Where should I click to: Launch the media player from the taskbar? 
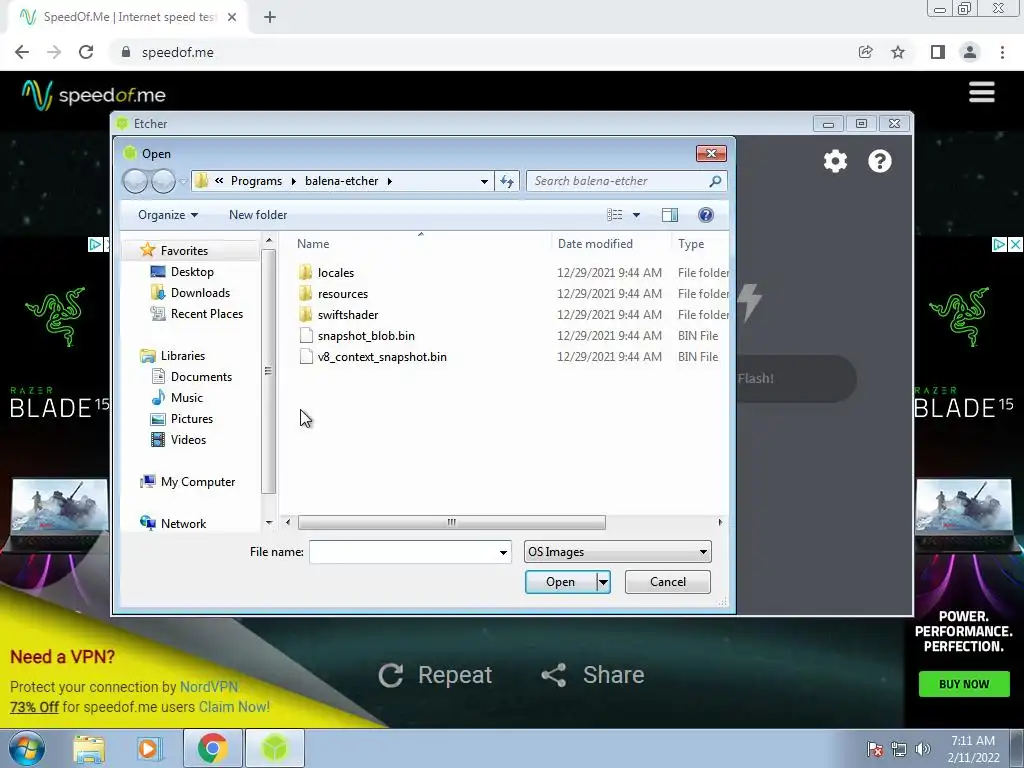(x=149, y=749)
